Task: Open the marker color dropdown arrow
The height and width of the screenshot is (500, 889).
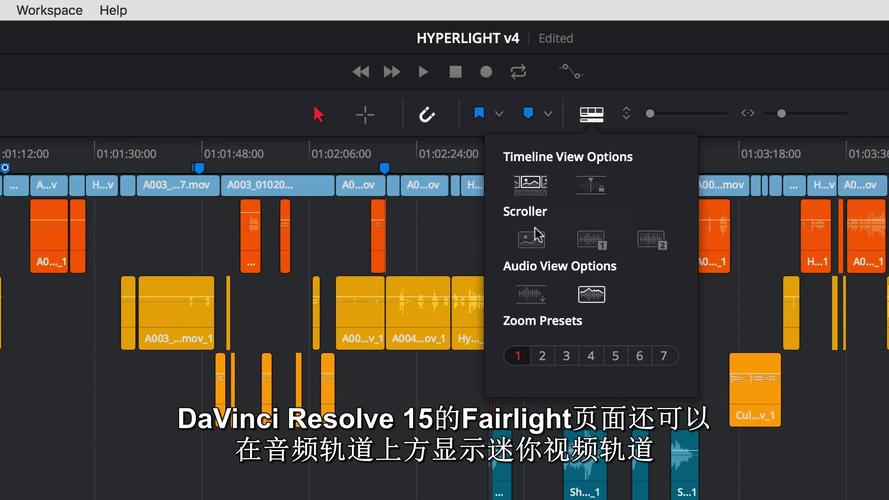Action: pyautogui.click(x=548, y=114)
